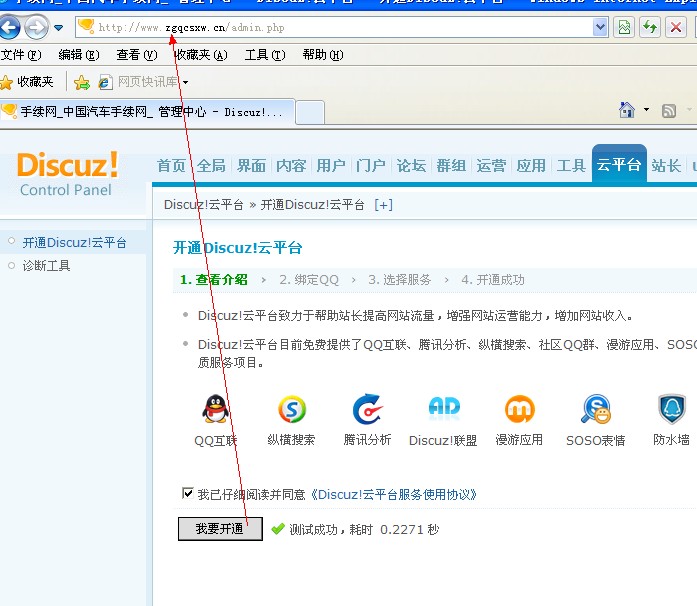
Task: Expand the 网页快讯库 dropdown arrow
Action: coord(185,82)
